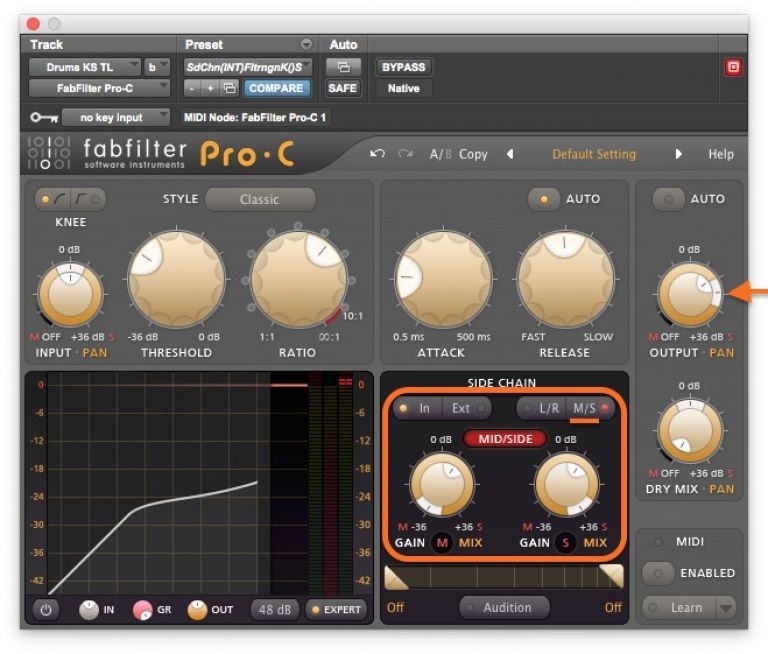Click the OUTPUT gain knob
Image resolution: width=768 pixels, height=654 pixels.
point(690,294)
